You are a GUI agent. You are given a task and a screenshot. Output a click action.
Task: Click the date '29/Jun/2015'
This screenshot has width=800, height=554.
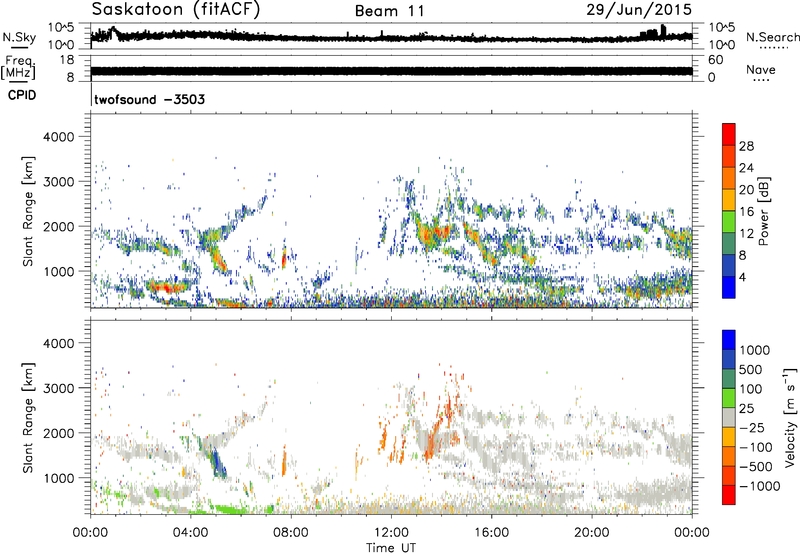639,10
